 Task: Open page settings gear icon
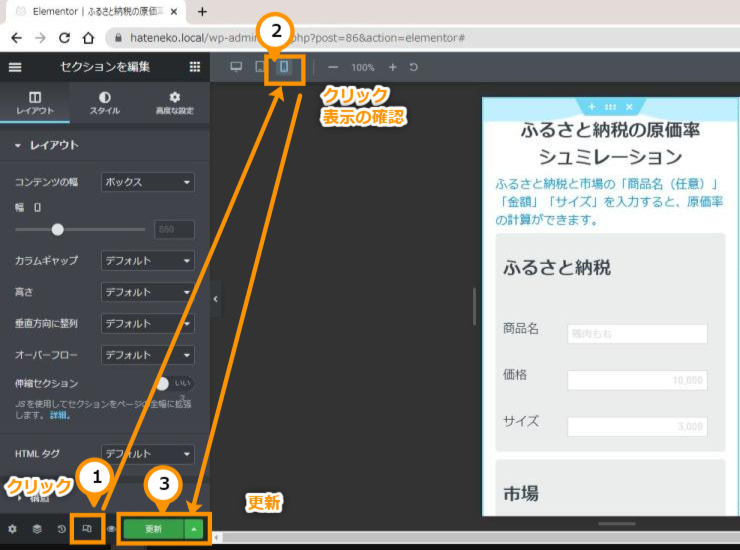point(12,529)
